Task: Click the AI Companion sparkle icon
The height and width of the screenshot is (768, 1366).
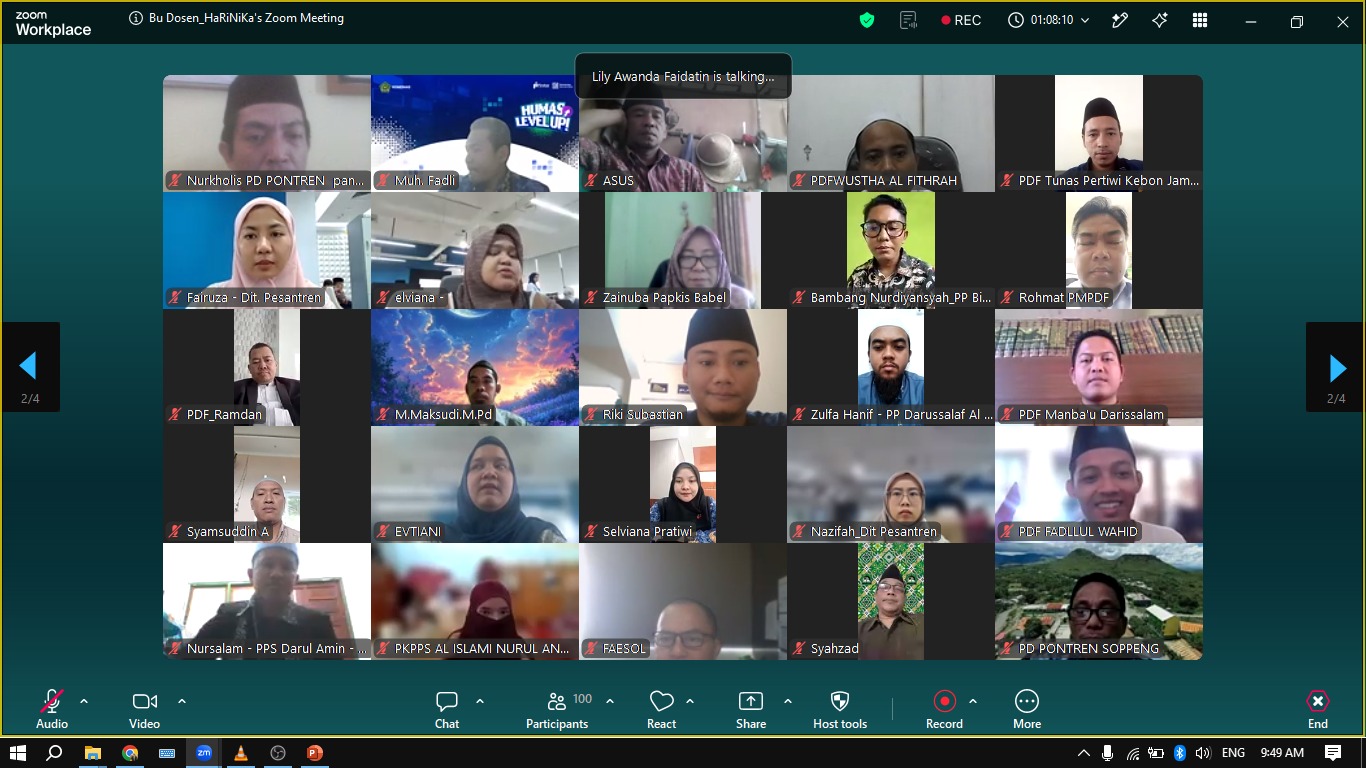Action: click(x=1160, y=20)
